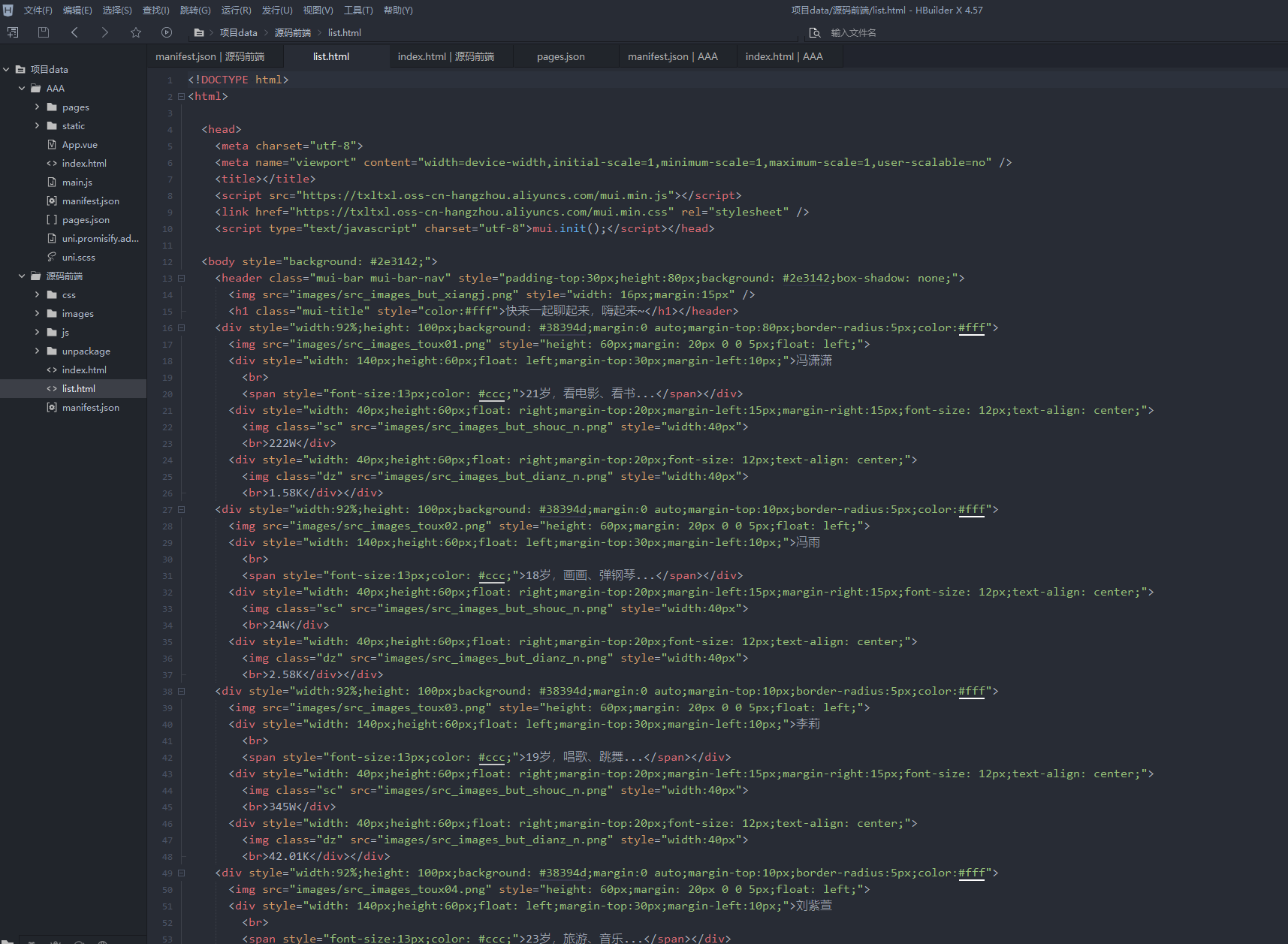Image resolution: width=1288 pixels, height=944 pixels.
Task: Open the 运行(R) menu
Action: pyautogui.click(x=236, y=11)
